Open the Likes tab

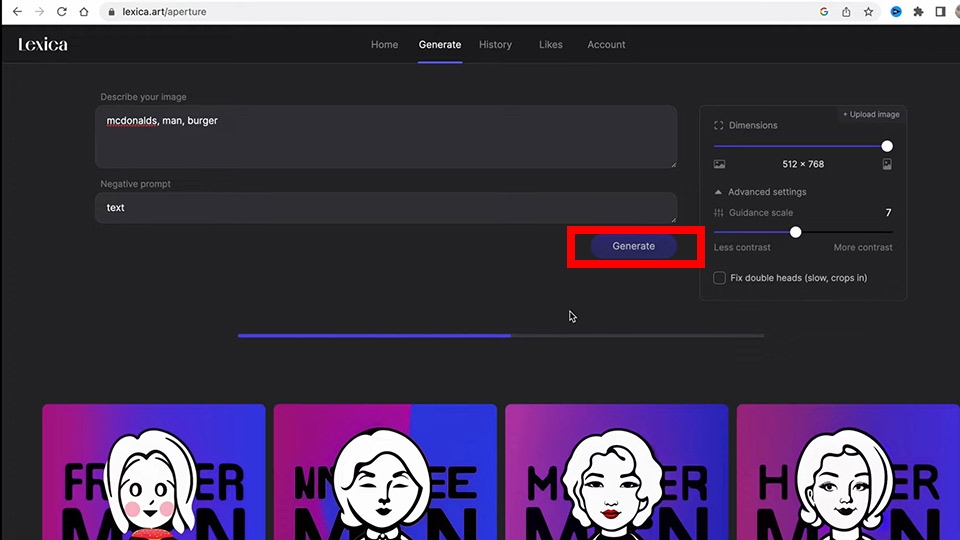(x=550, y=45)
